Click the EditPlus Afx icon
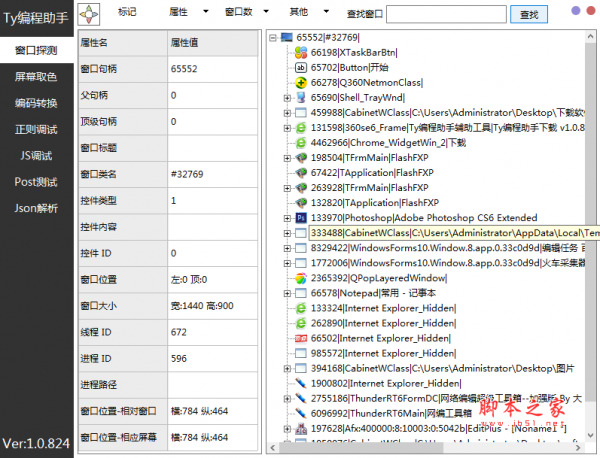Screen dimensions: 600x458 point(301,429)
